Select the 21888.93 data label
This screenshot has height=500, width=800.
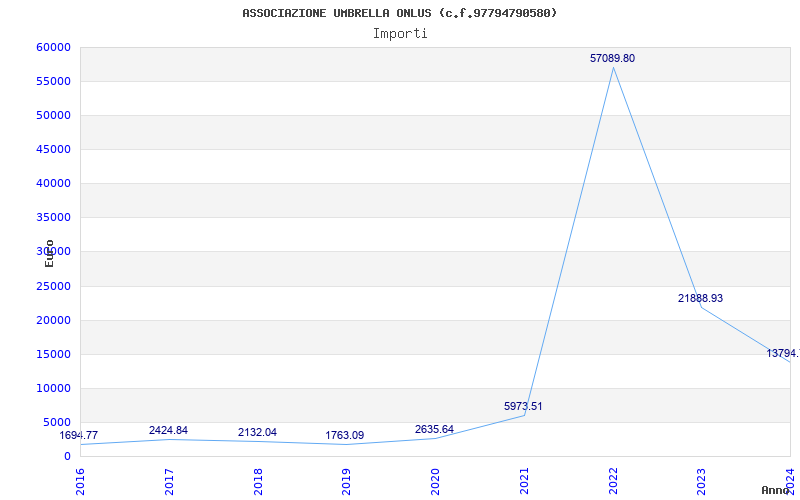[x=700, y=298]
